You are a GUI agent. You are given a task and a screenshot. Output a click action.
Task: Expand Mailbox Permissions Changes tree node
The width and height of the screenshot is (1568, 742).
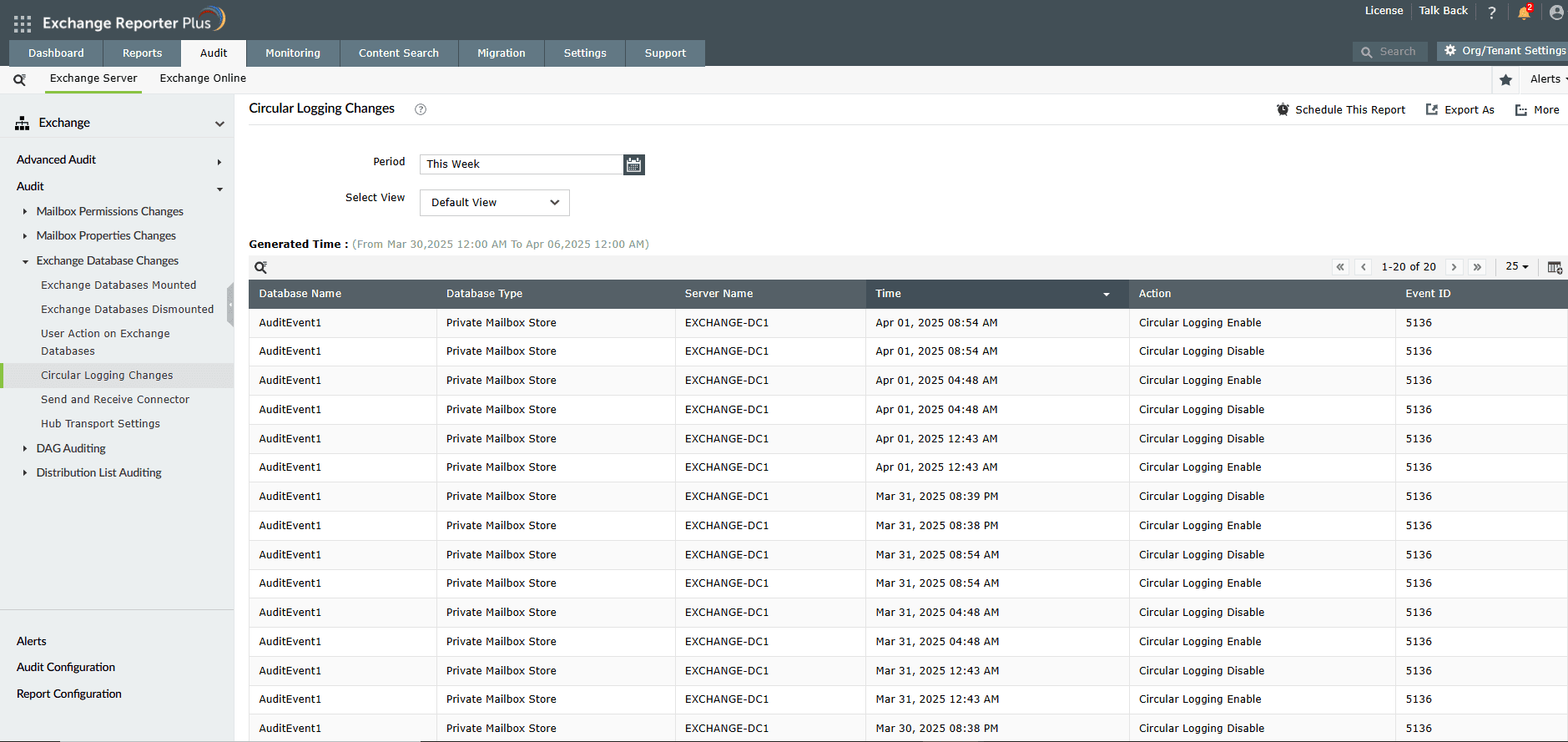click(x=25, y=212)
